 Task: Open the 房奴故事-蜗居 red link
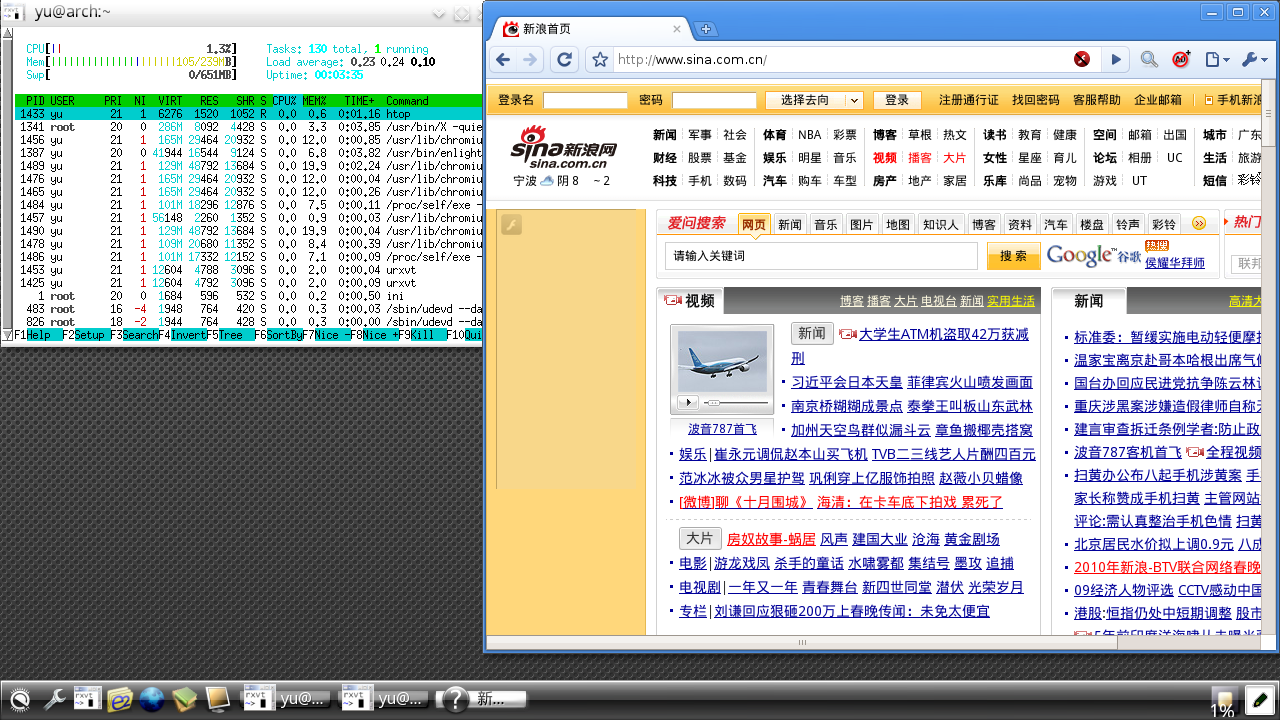pos(771,539)
